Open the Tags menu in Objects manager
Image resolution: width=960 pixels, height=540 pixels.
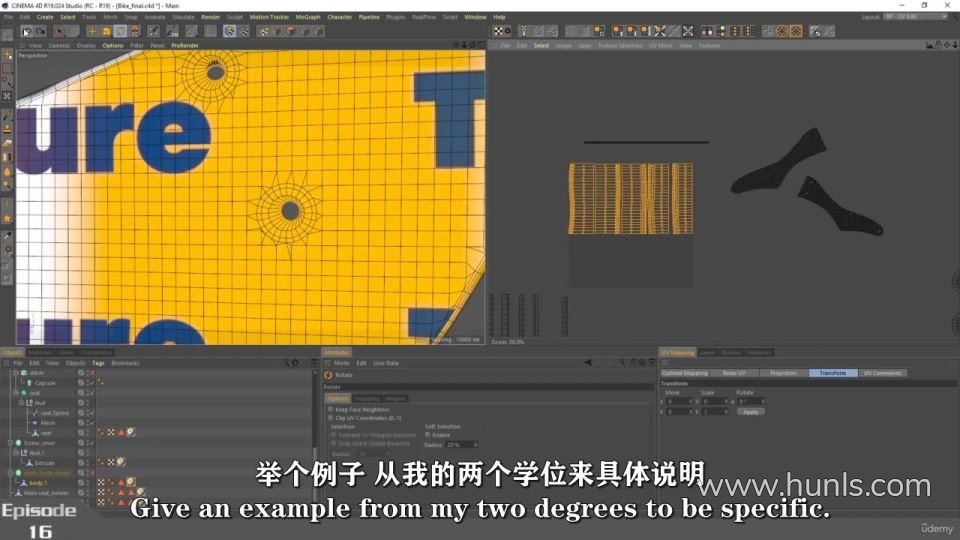click(98, 363)
